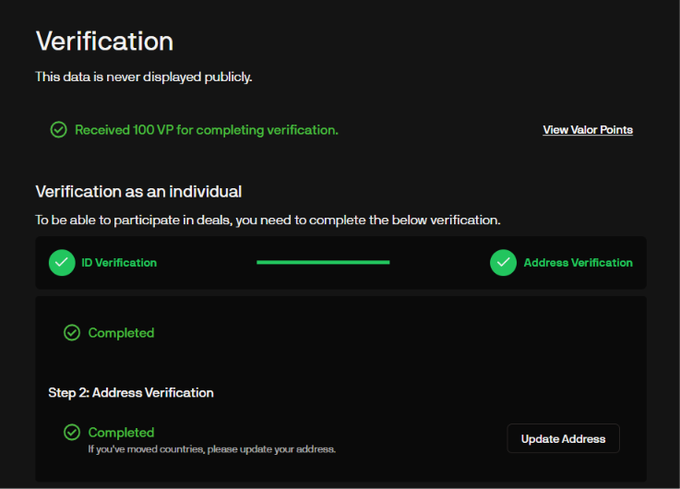Click the 'Completed' text under Step 2

(121, 432)
